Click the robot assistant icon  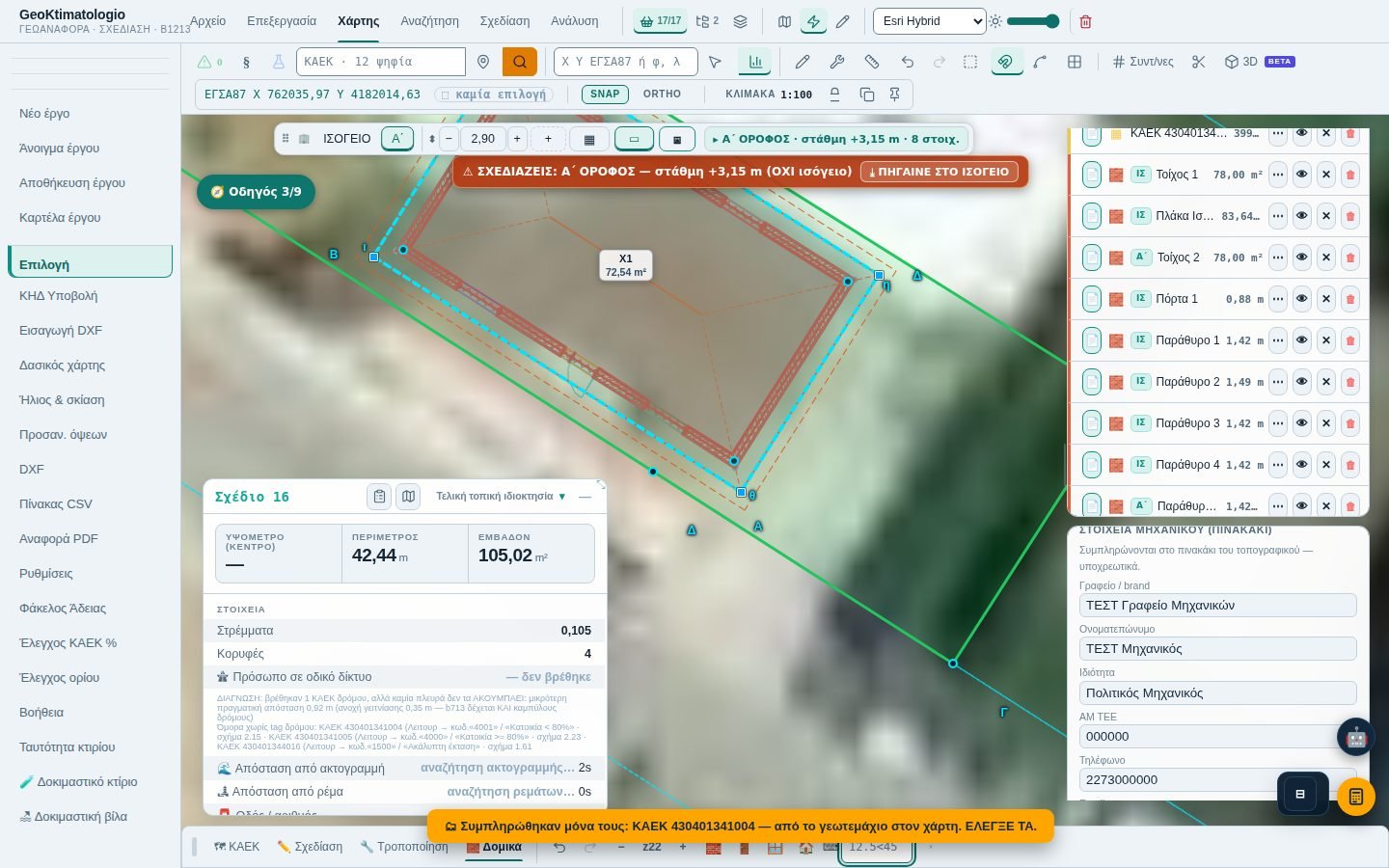click(x=1356, y=738)
